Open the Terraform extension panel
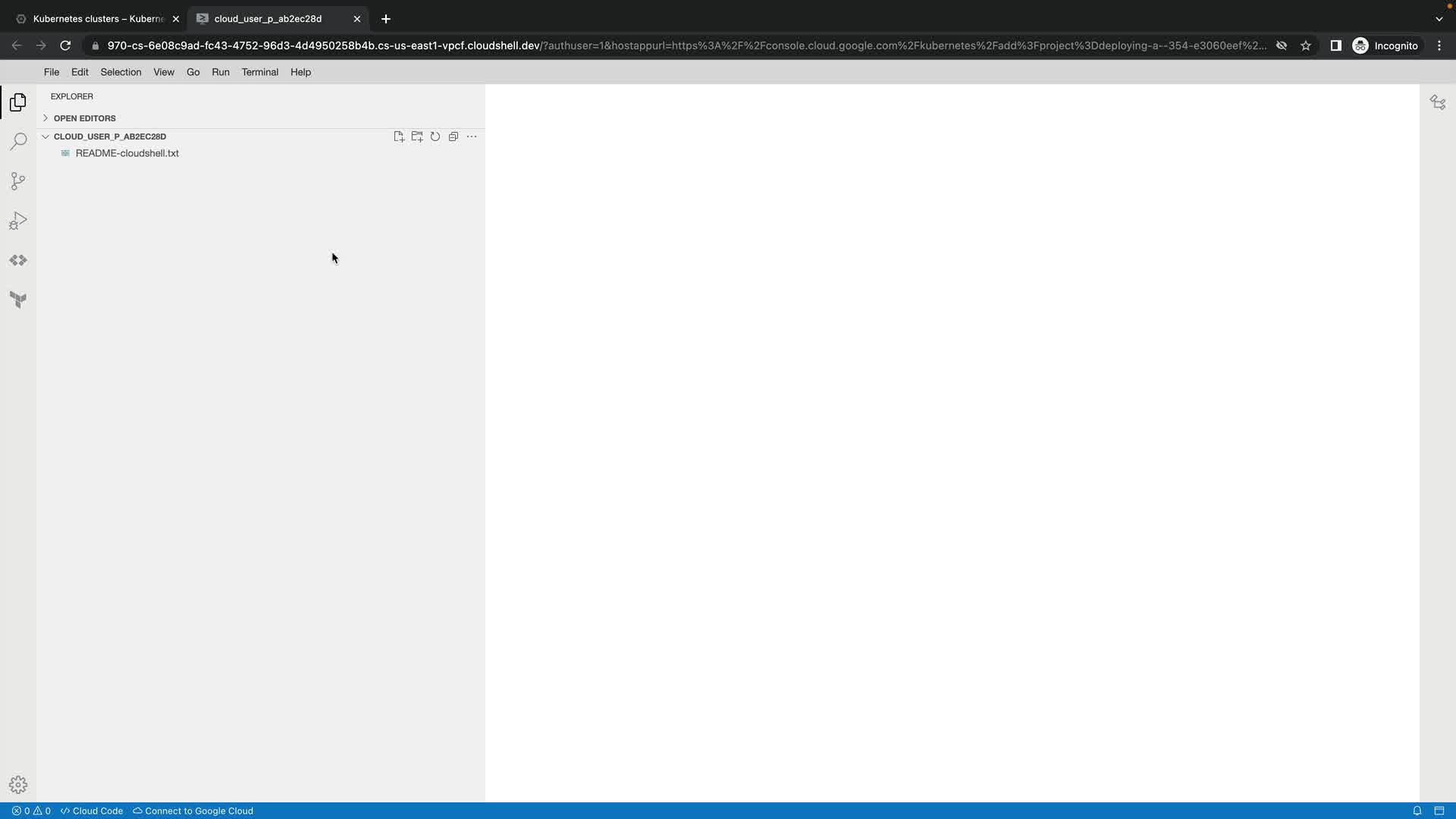Screen dimensions: 1456x819 click(18, 300)
